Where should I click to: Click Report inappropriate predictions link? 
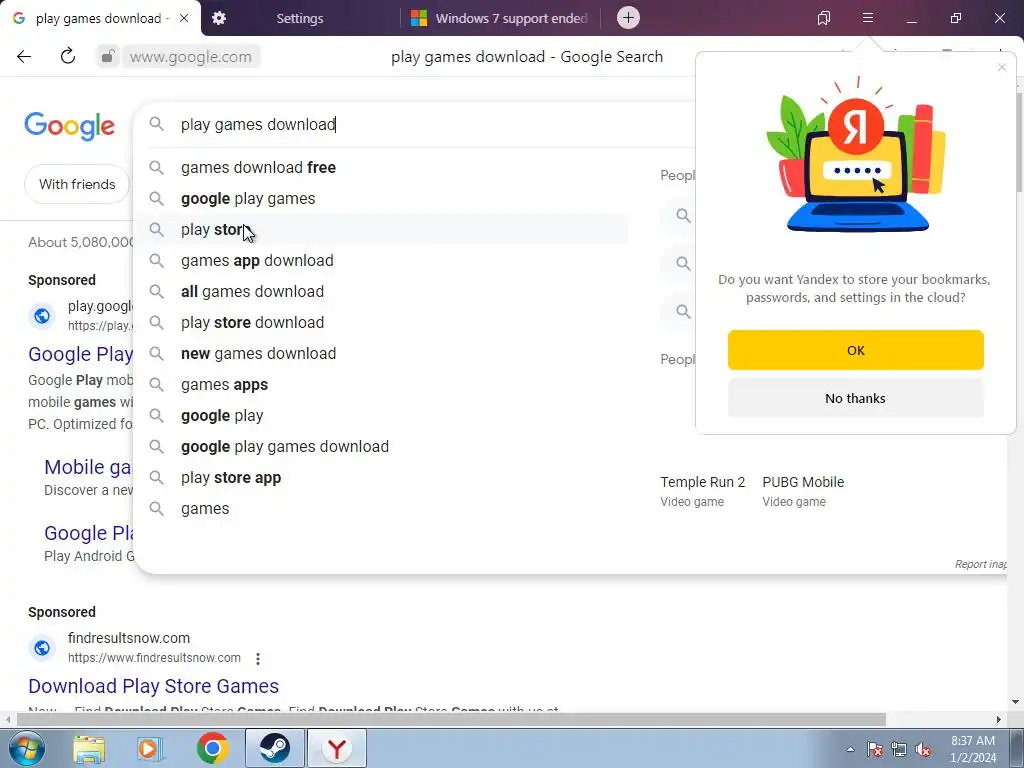tap(980, 564)
